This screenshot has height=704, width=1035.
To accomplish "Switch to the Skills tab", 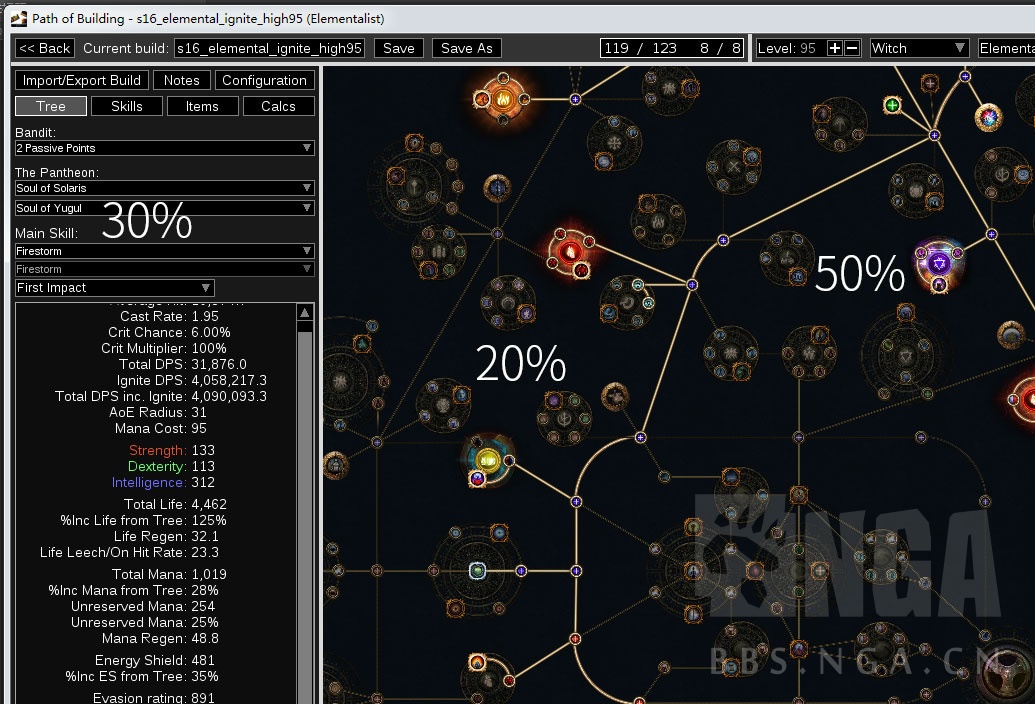I will pos(126,106).
